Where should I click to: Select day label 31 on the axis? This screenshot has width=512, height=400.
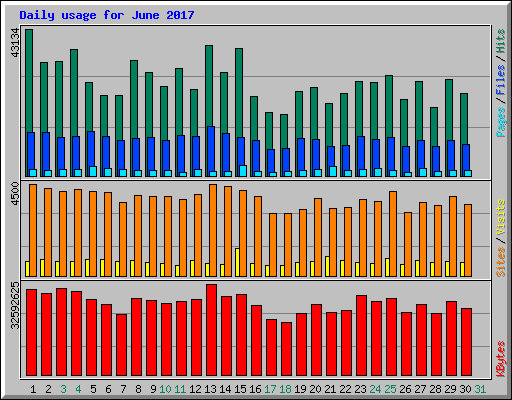tap(480, 389)
